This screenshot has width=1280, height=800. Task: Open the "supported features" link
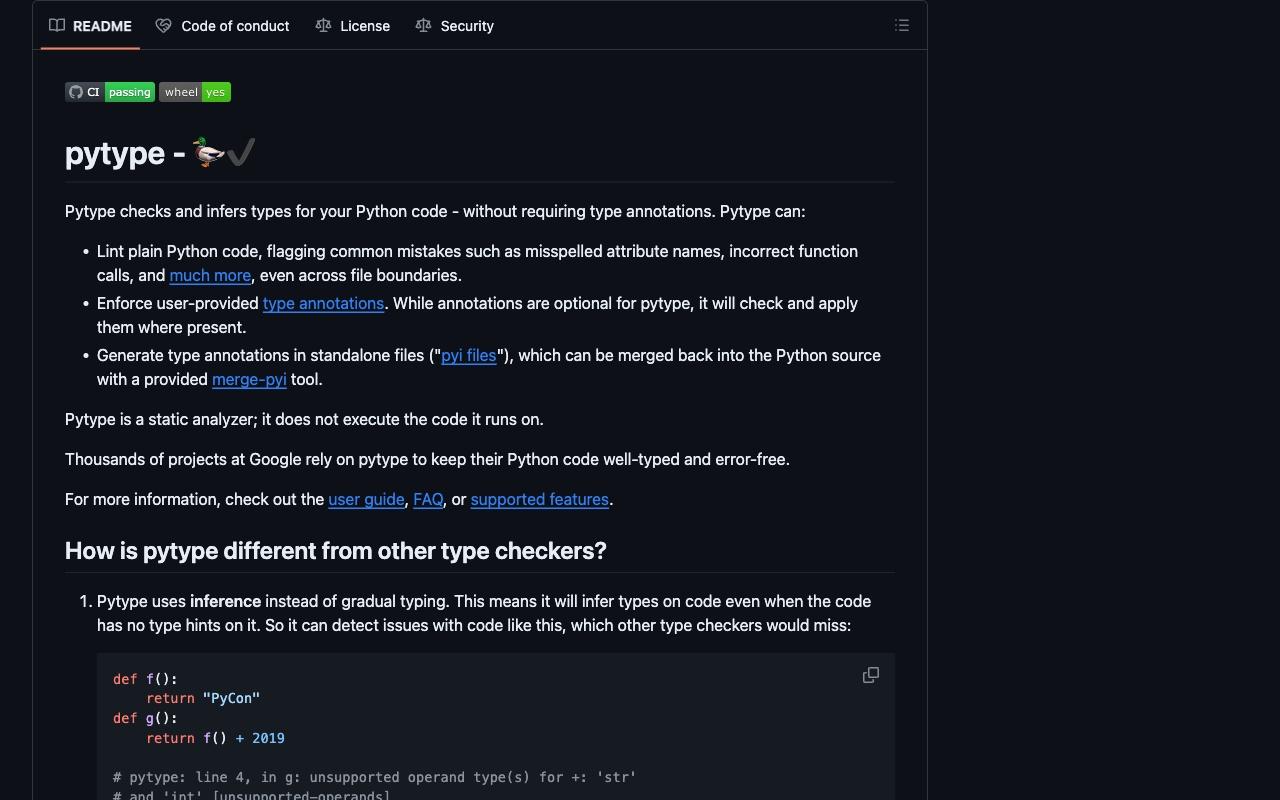tap(540, 500)
